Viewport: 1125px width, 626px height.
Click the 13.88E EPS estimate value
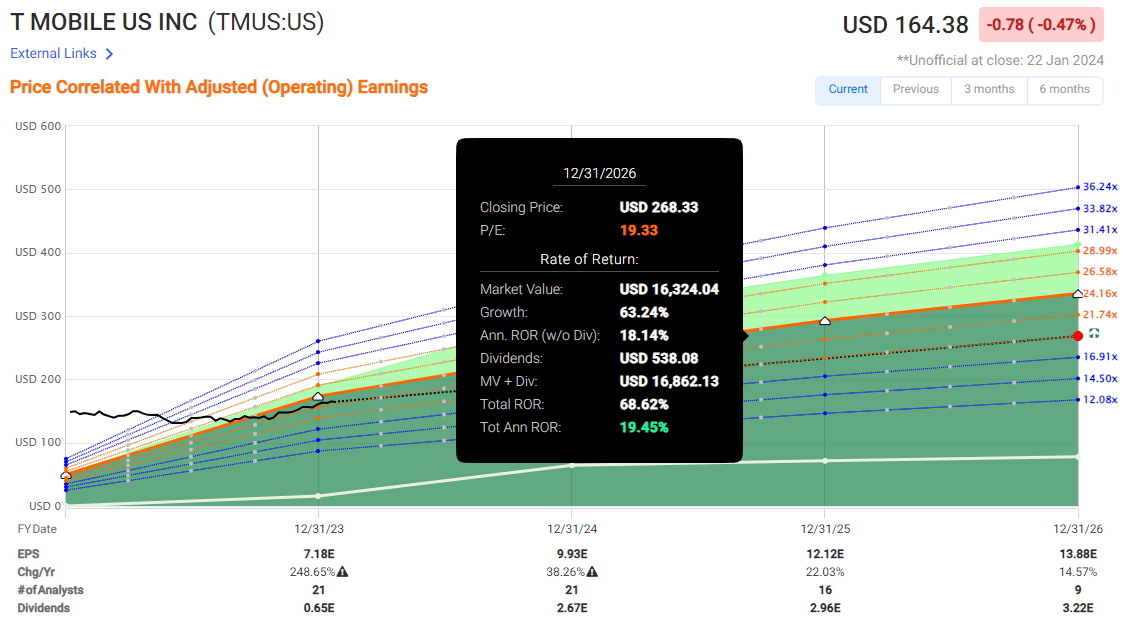[x=1077, y=554]
